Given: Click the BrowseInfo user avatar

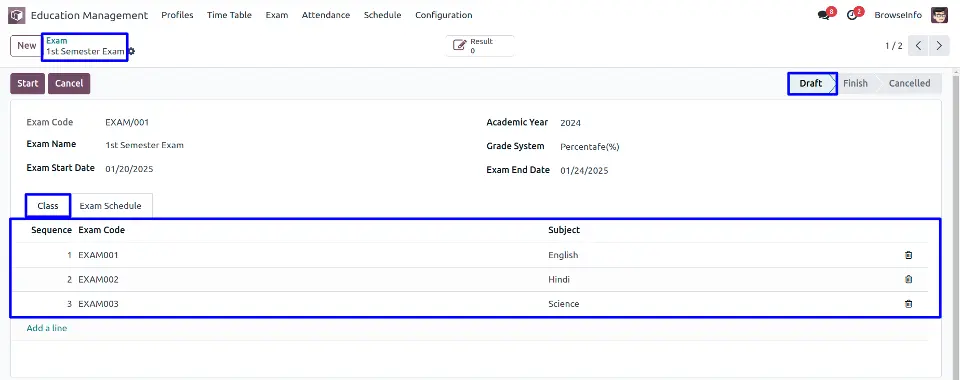Looking at the screenshot, I should (x=939, y=15).
